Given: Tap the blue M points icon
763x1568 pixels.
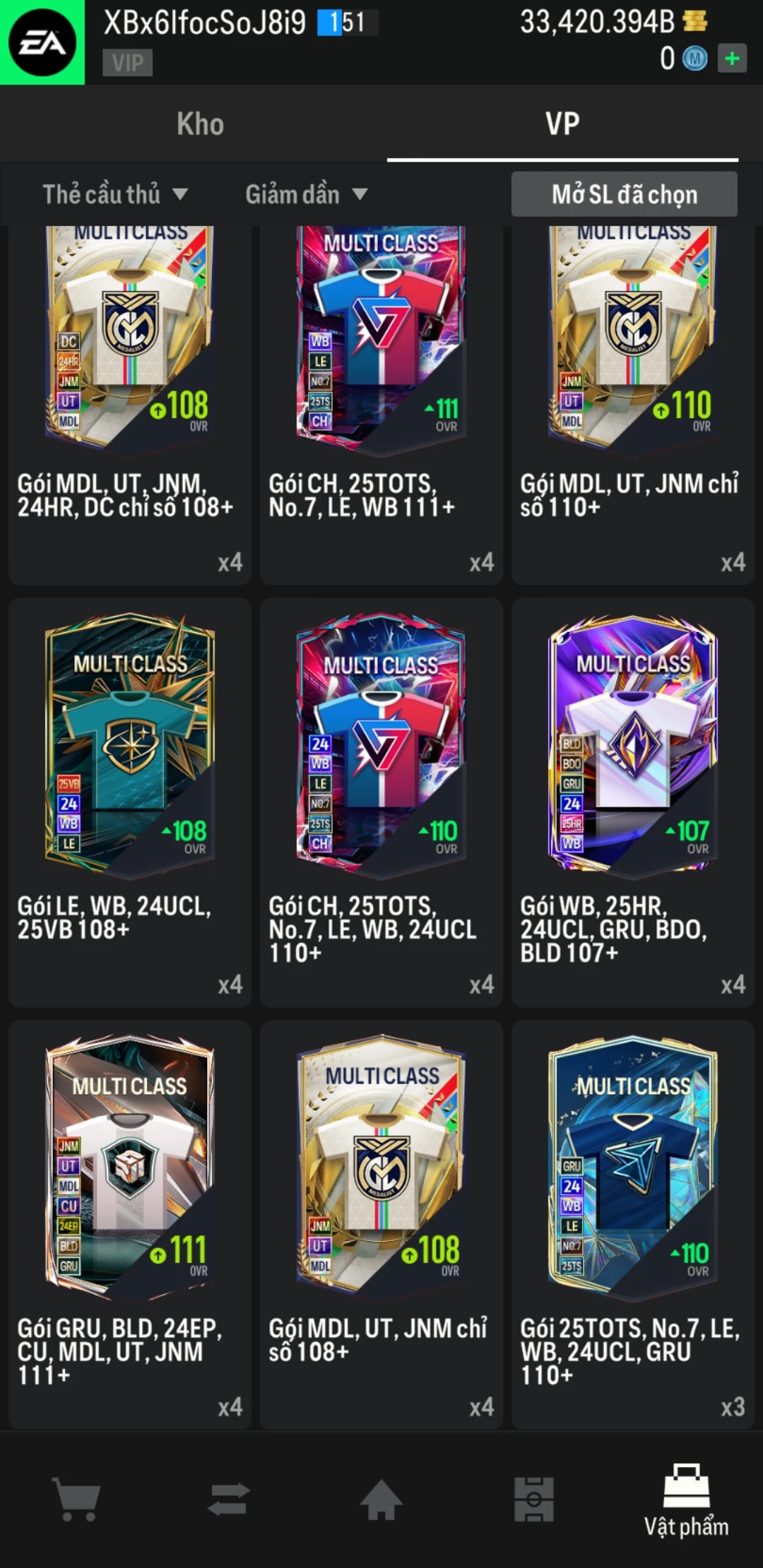Looking at the screenshot, I should coord(694,59).
